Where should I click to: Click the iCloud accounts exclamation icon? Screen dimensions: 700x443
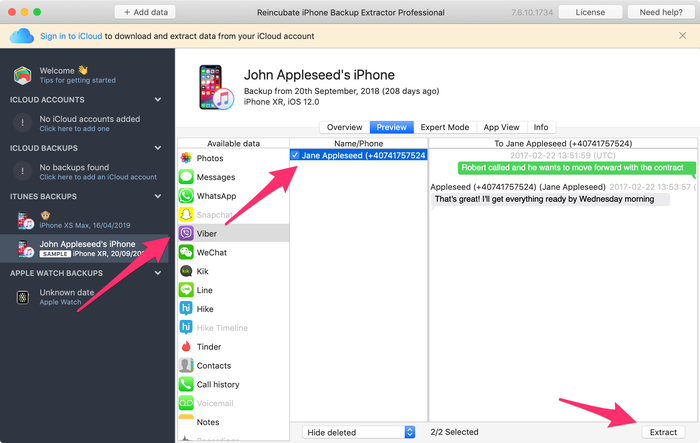(x=22, y=123)
